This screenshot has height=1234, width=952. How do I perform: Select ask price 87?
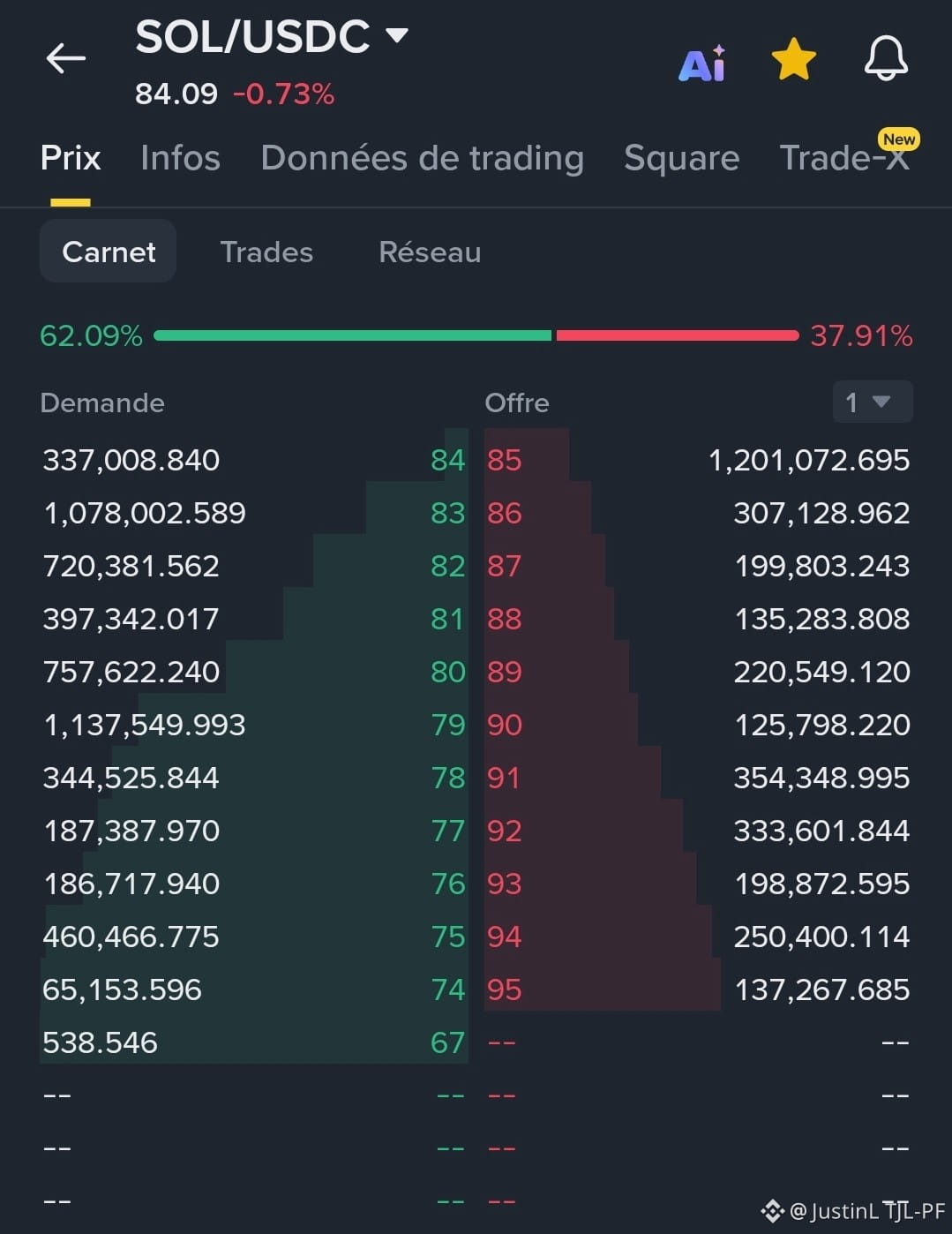point(505,566)
